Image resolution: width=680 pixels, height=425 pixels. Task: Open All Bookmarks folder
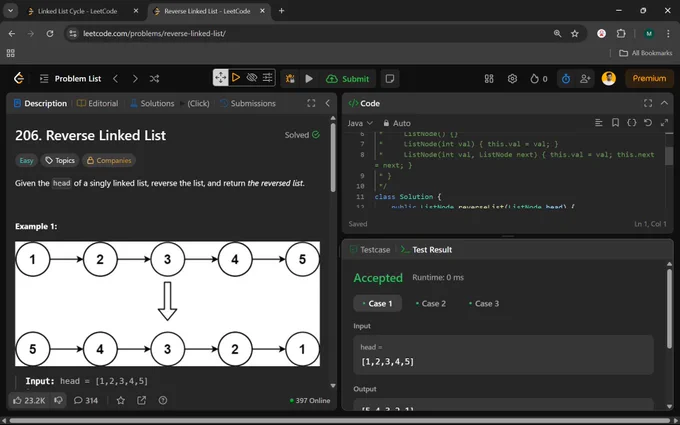pyautogui.click(x=645, y=53)
